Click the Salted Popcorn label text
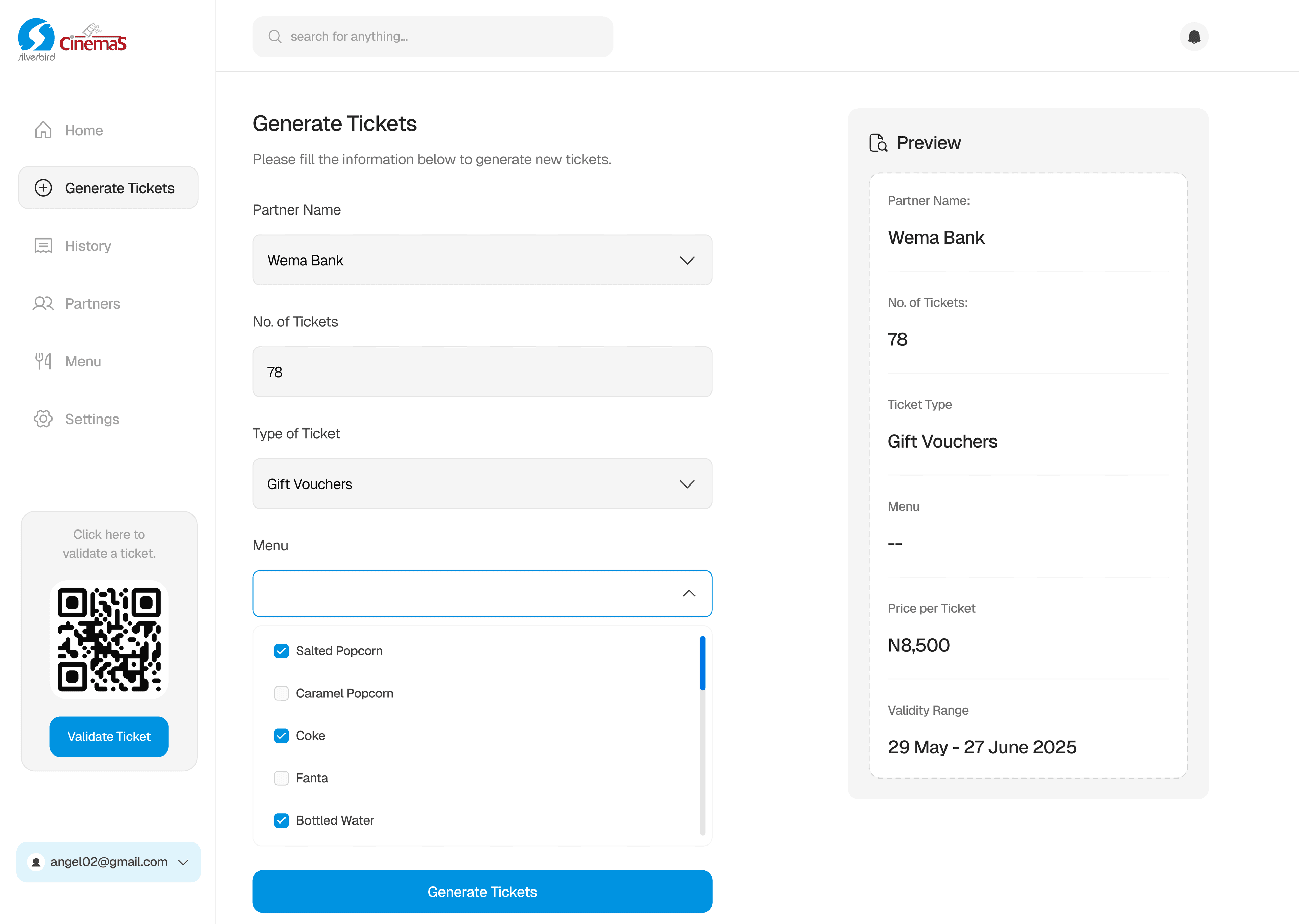This screenshot has width=1299, height=924. (339, 651)
